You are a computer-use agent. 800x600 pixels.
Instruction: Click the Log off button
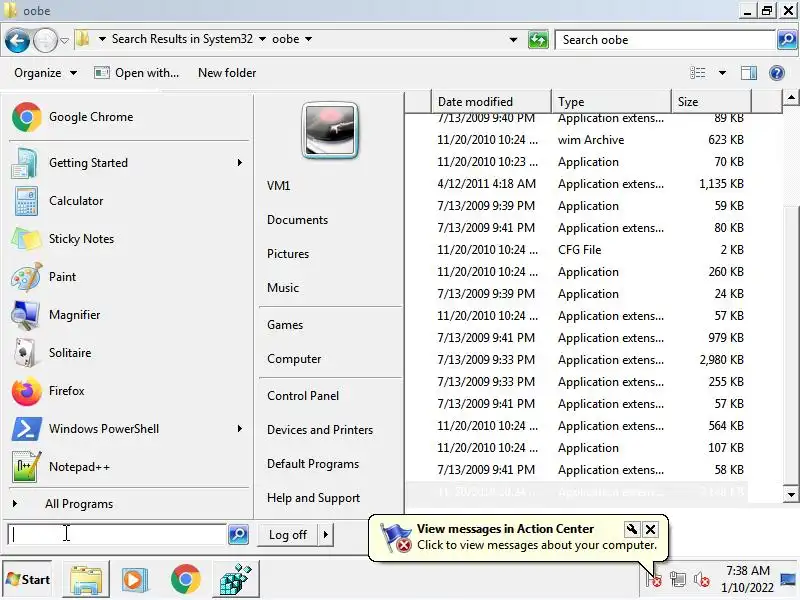tap(288, 535)
